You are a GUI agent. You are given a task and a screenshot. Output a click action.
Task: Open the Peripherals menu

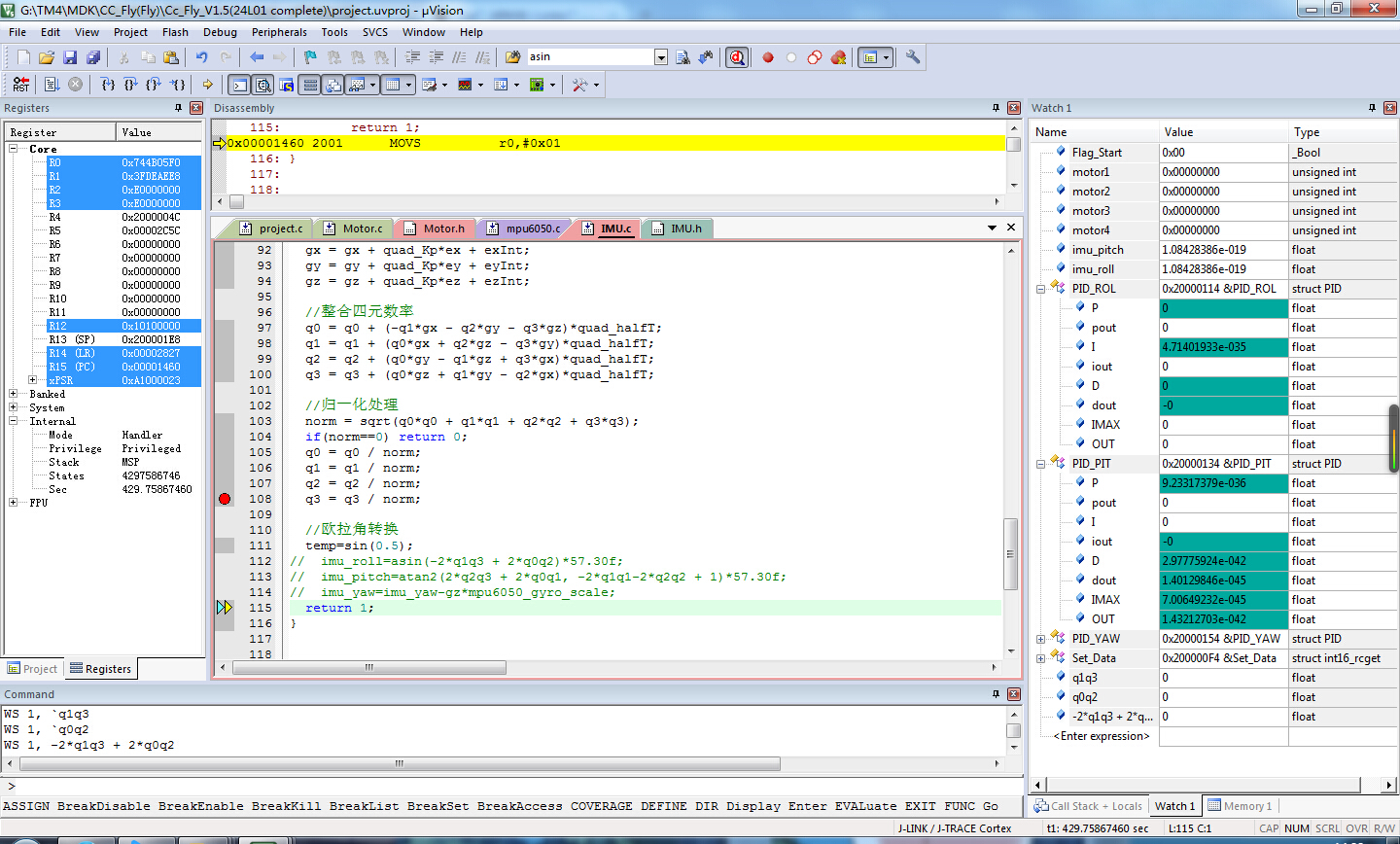tap(279, 32)
